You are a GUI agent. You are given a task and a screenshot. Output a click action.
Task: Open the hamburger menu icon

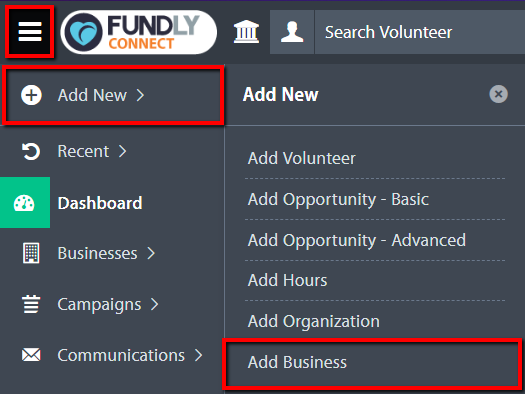[x=30, y=32]
